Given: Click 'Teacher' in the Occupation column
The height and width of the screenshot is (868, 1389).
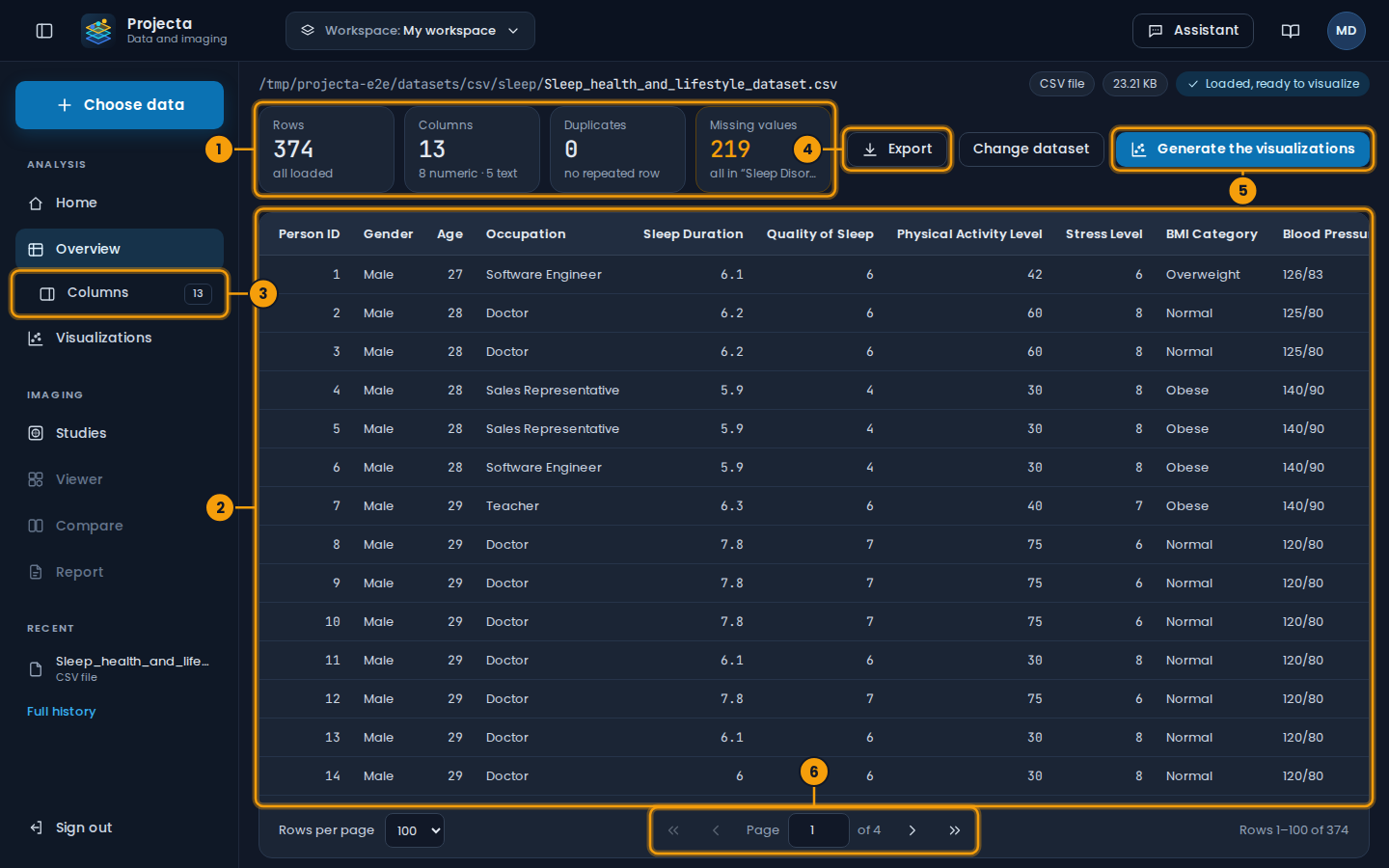Looking at the screenshot, I should coord(512,506).
